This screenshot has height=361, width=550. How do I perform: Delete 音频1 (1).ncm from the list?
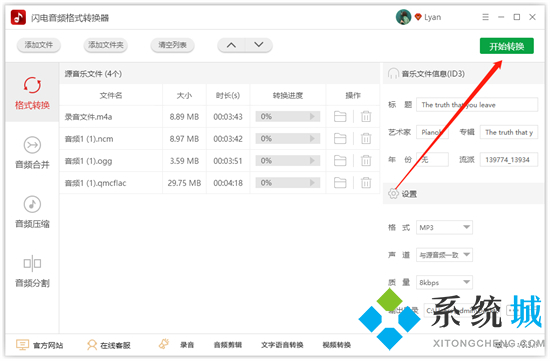(x=366, y=139)
